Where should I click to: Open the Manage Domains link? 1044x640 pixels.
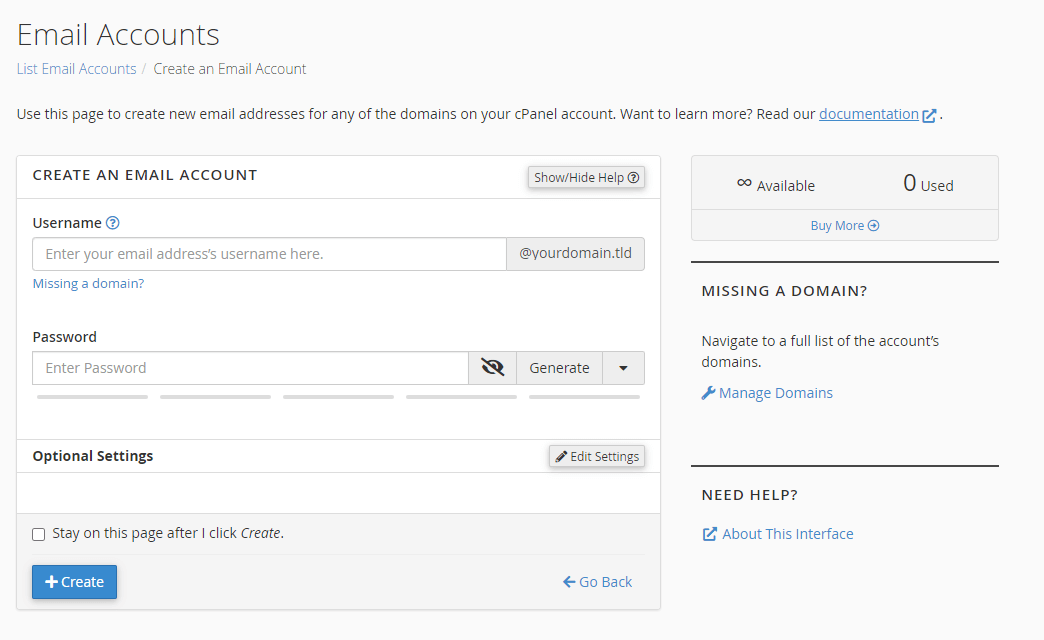pyautogui.click(x=776, y=393)
